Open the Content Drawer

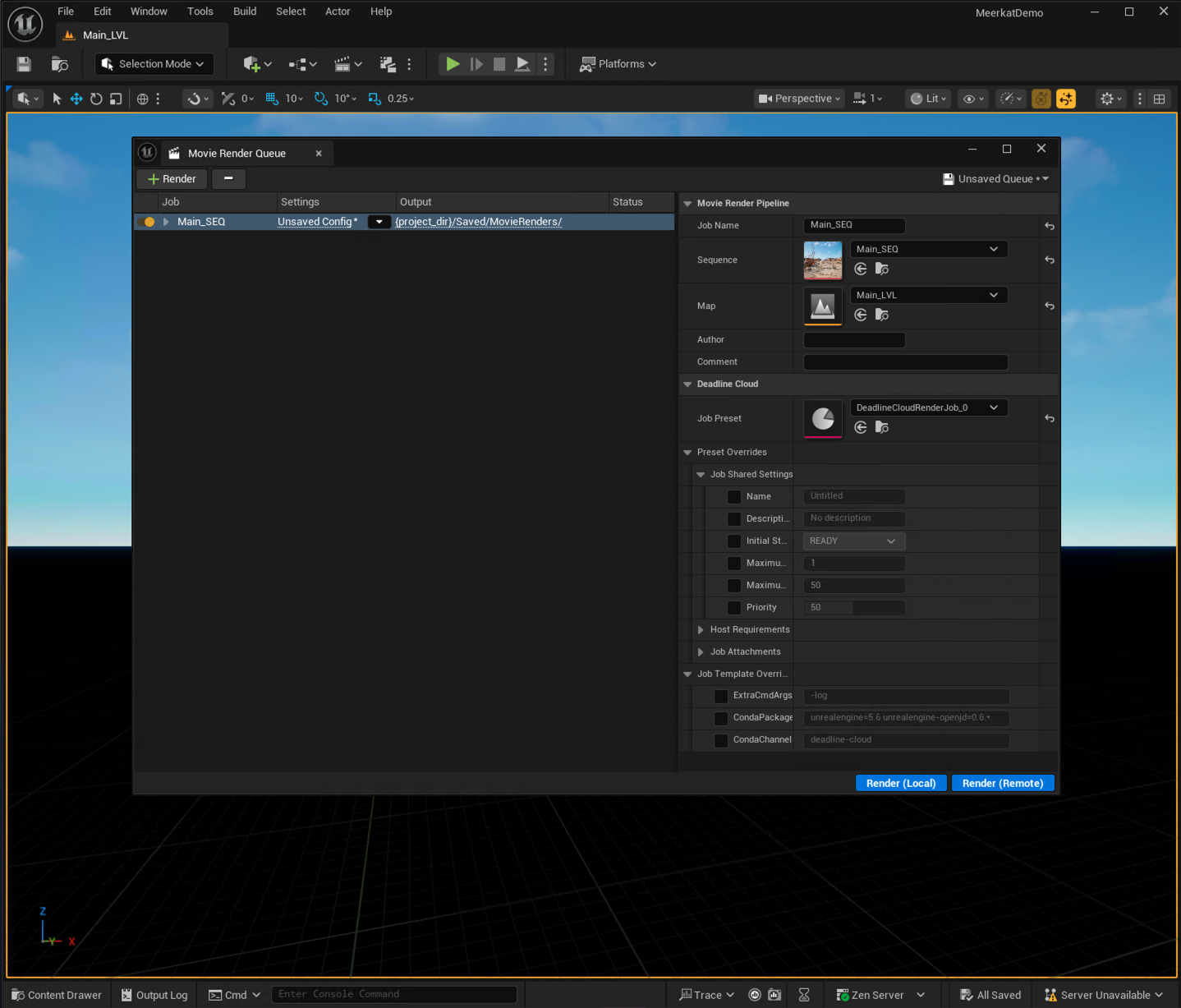point(55,994)
